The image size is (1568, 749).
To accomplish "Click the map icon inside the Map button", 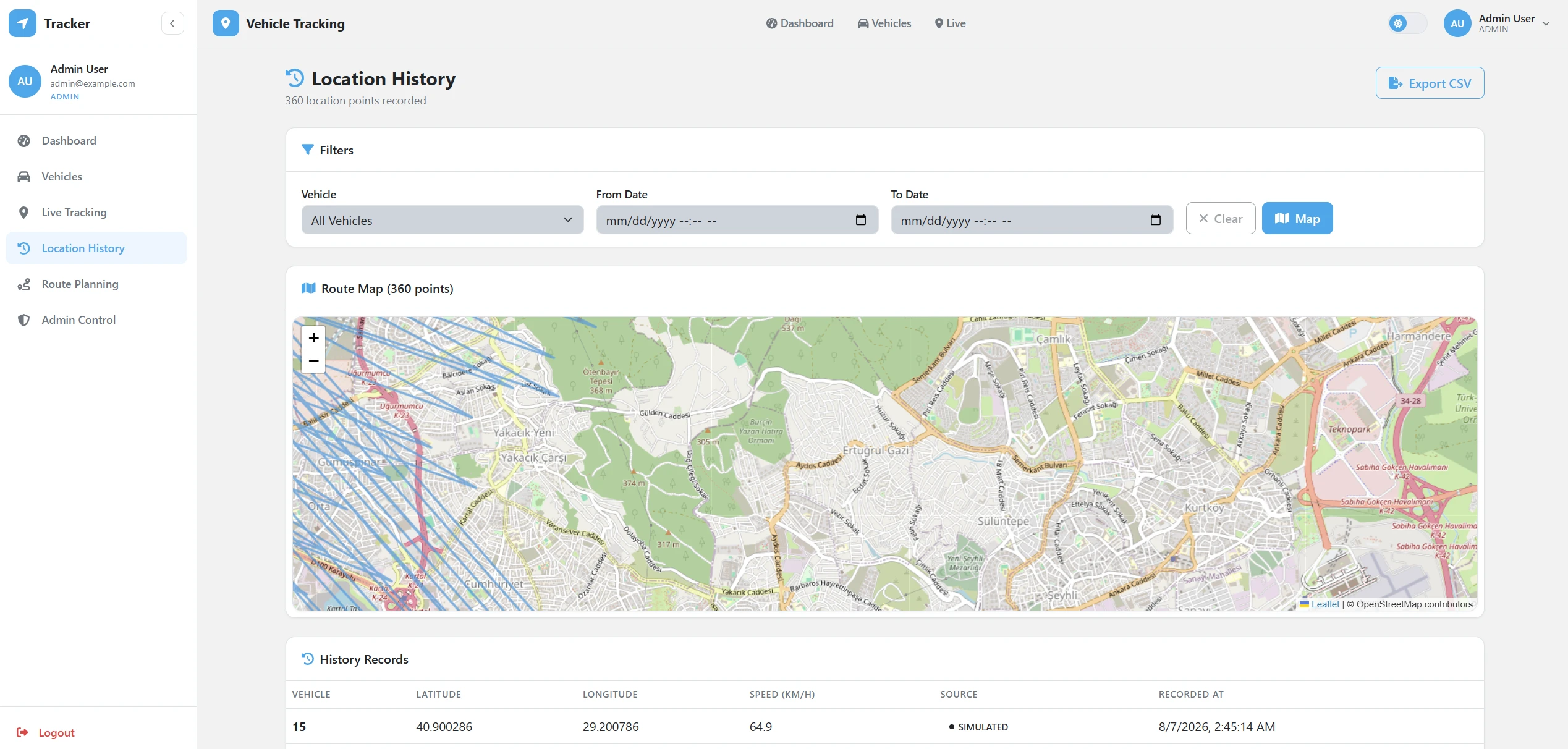I will pyautogui.click(x=1282, y=218).
